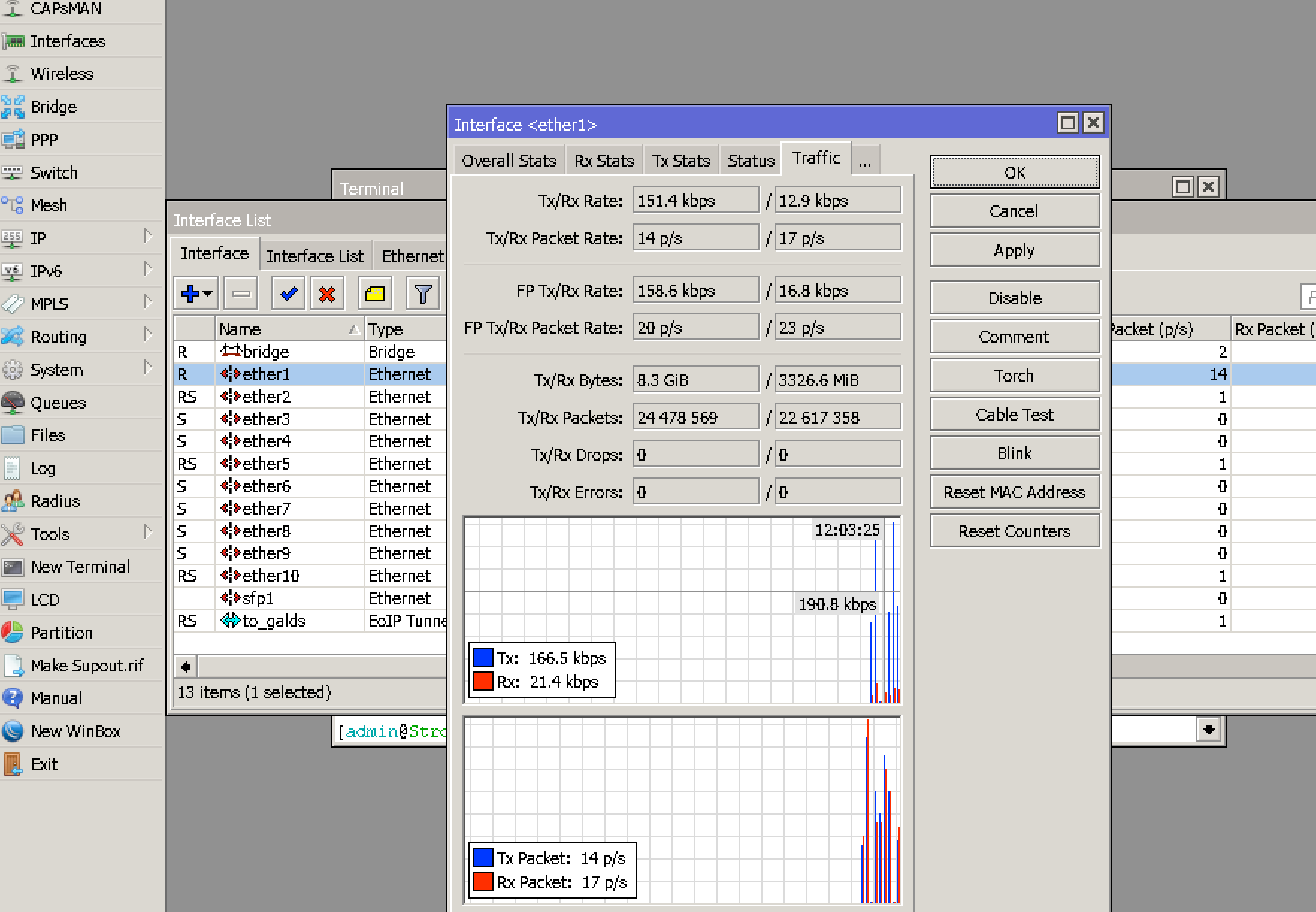
Task: Click the interface list scroll left arrow
Action: (x=186, y=666)
